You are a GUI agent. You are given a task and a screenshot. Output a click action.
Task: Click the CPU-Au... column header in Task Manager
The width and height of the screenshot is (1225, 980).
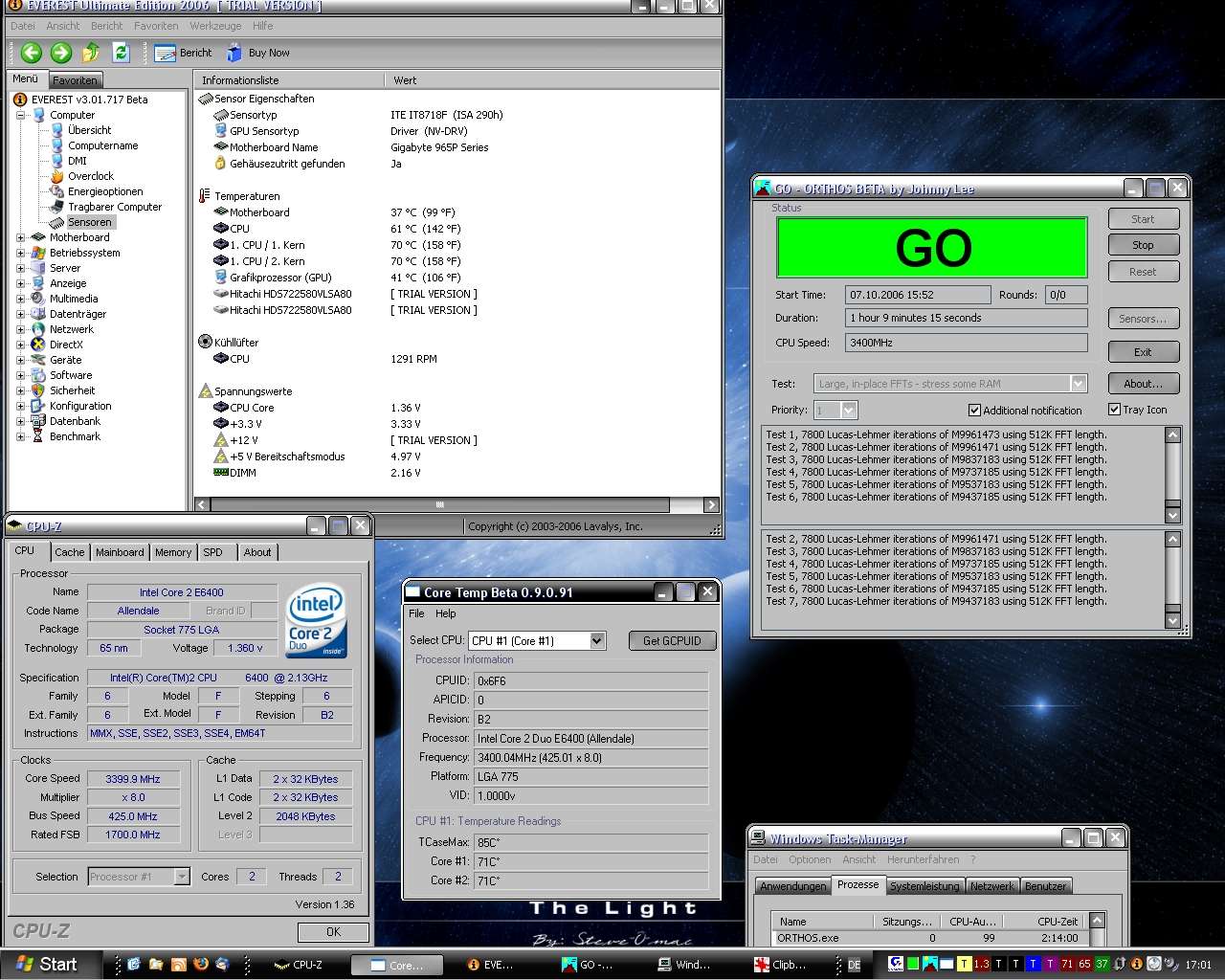pos(972,922)
